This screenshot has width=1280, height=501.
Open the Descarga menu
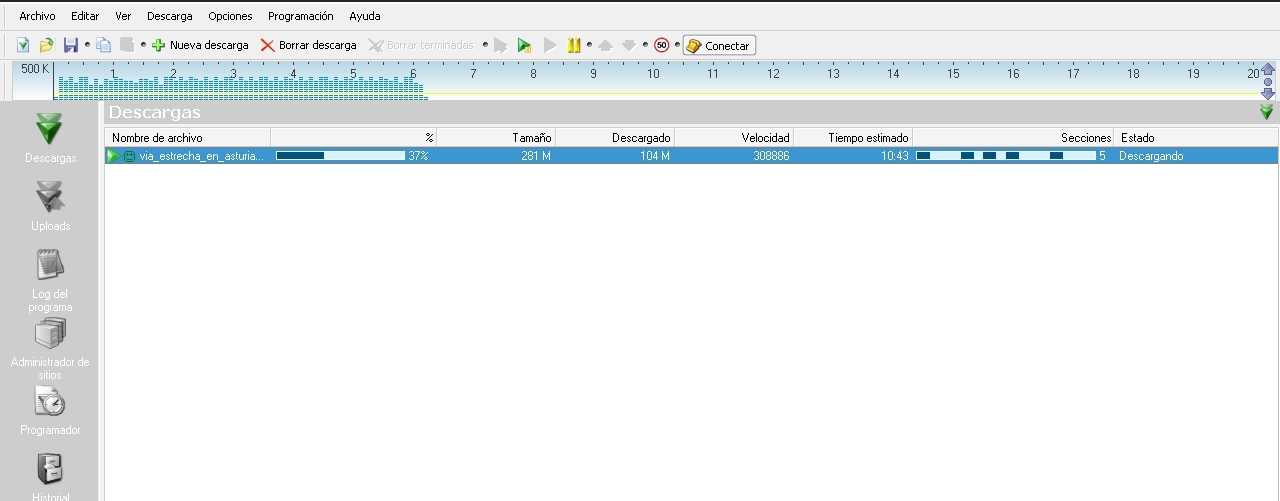click(169, 16)
